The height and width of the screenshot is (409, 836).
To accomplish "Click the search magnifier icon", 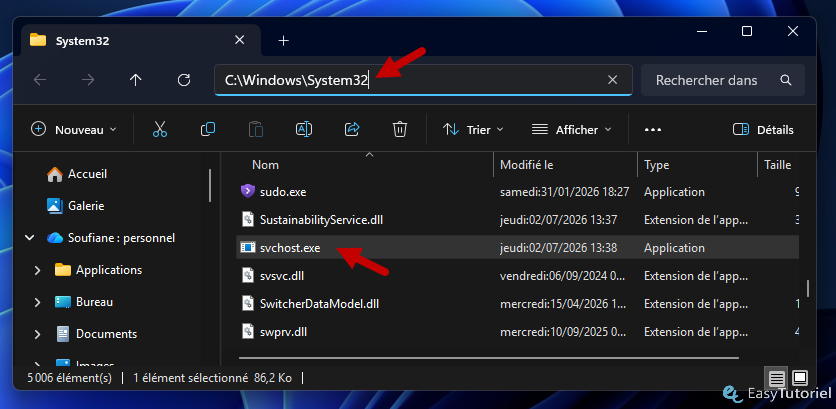I will pos(785,80).
